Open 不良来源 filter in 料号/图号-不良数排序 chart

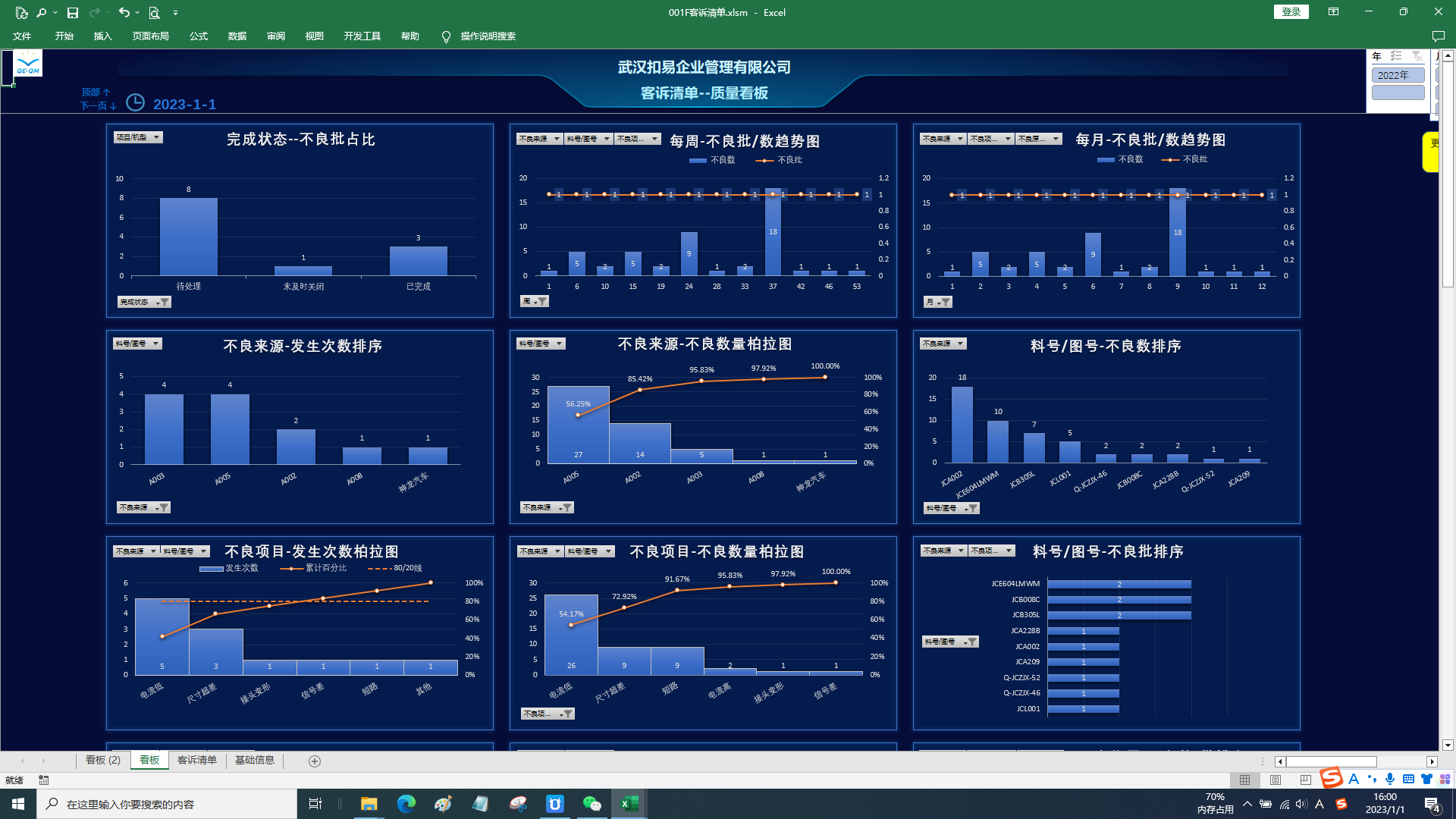pyautogui.click(x=943, y=344)
